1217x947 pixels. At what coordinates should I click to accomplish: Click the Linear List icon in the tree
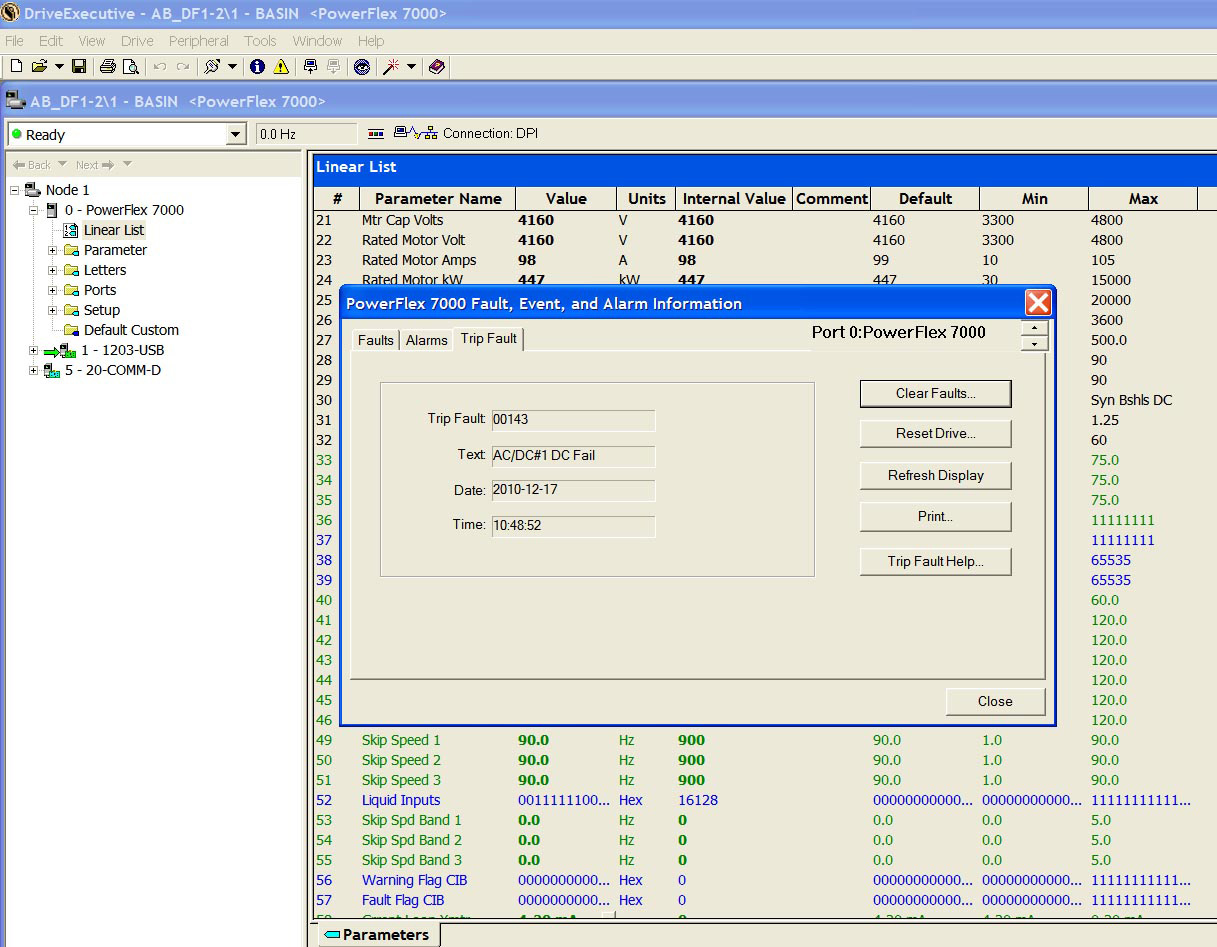click(x=70, y=230)
